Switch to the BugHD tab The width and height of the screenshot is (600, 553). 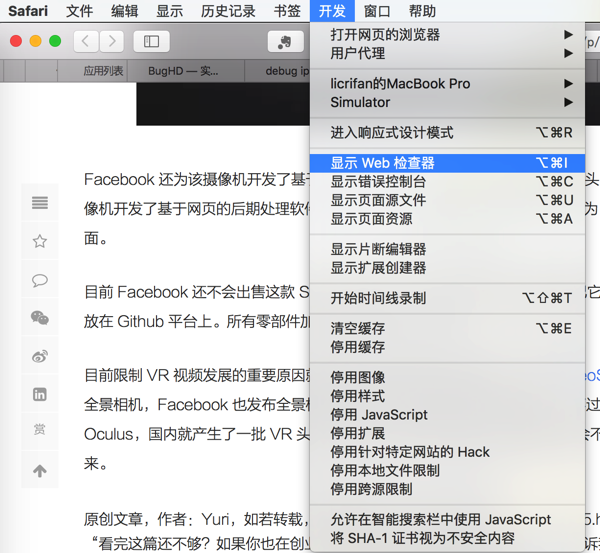186,71
